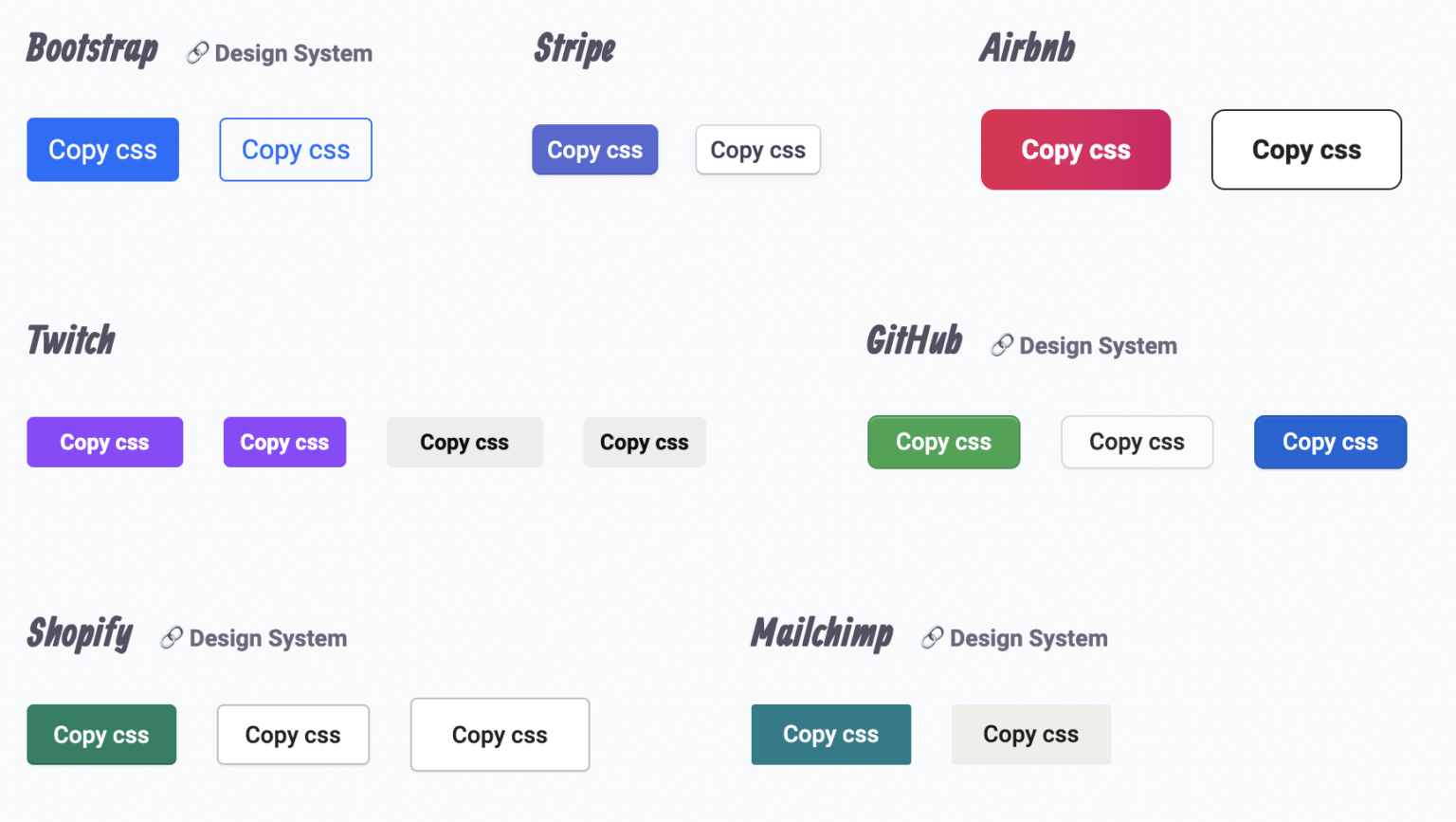Open the Mailchimp Design System link
Viewport: 1456px width, 822px height.
click(x=1028, y=638)
